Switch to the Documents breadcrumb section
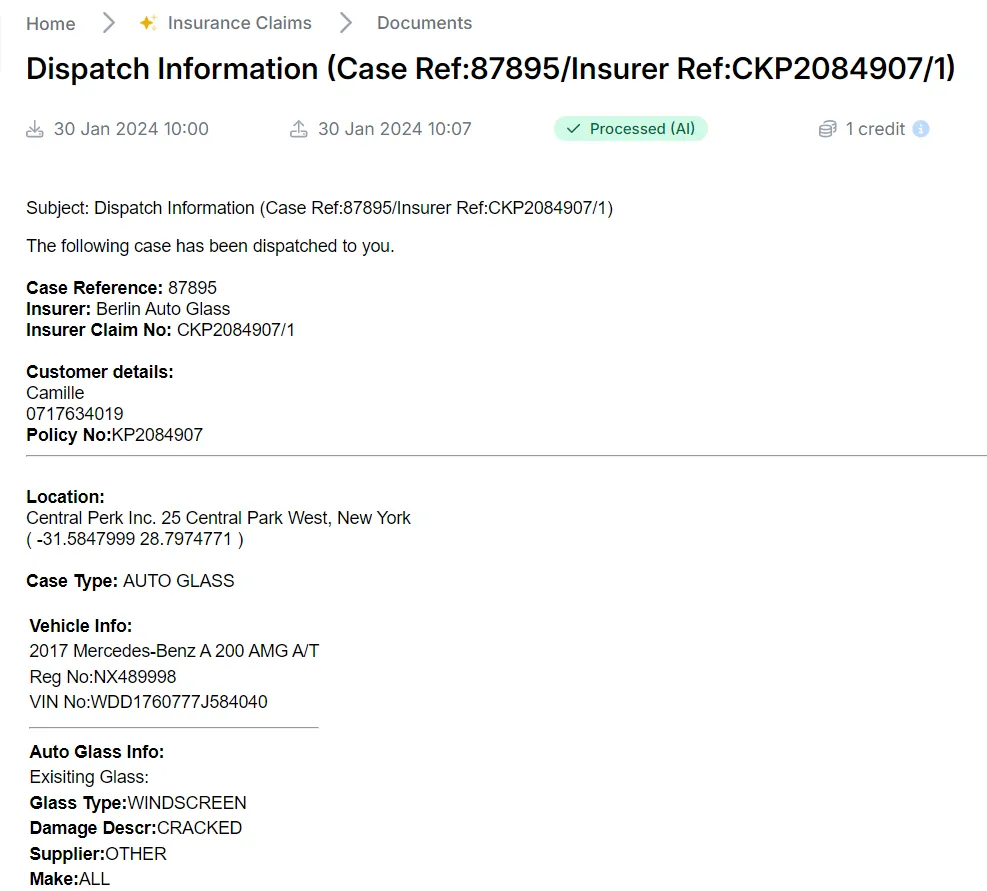This screenshot has width=987, height=891. click(424, 22)
